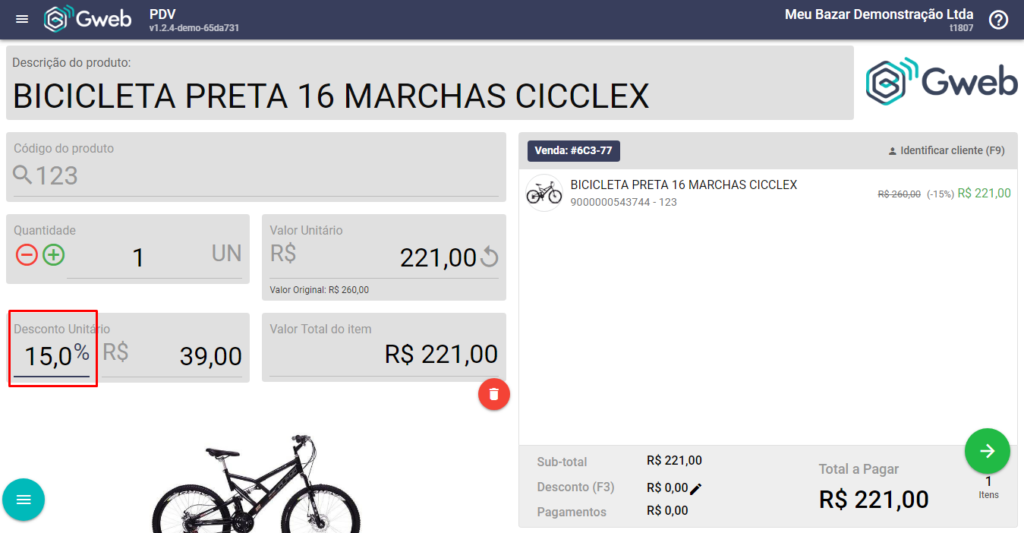Click the discount amount R$ 39,00 field
This screenshot has height=533, width=1024.
pos(172,357)
